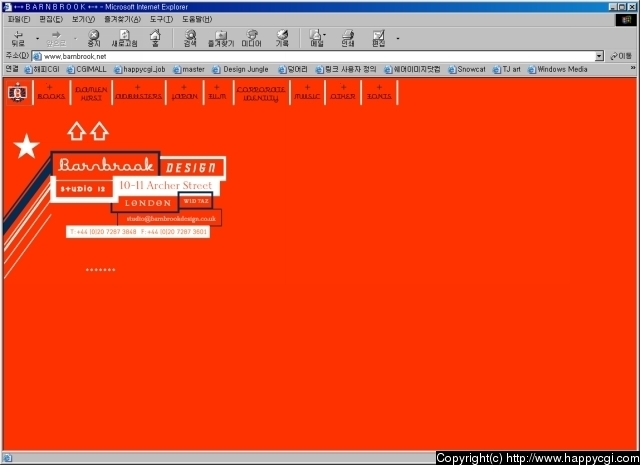Click the white star graphic
The image size is (640, 465).
coord(27,146)
